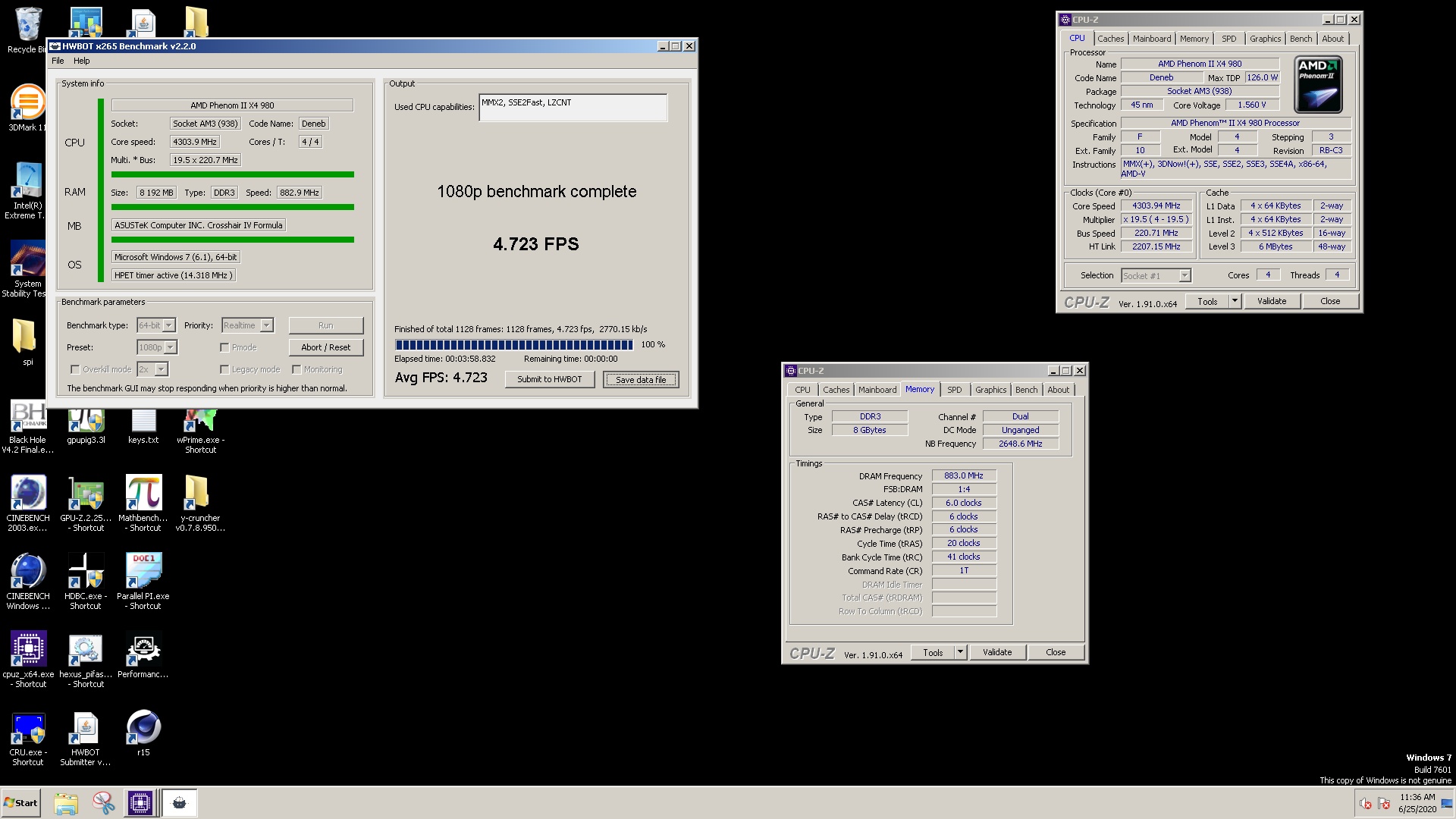Viewport: 1456px width, 819px height.
Task: Switch to Mainboard tab in top CPU-Z
Action: 1152,39
